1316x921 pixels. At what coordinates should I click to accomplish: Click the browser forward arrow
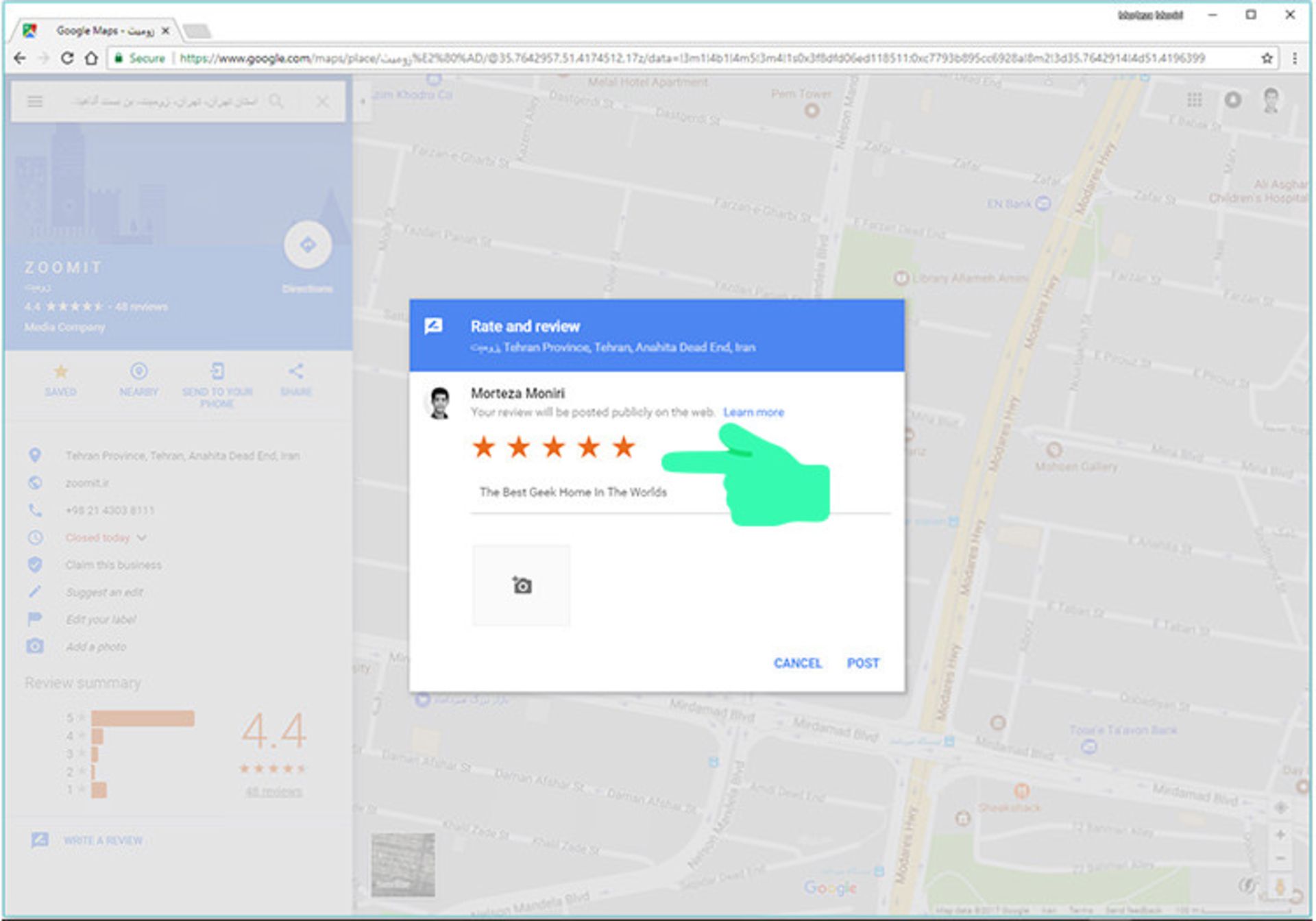(43, 58)
